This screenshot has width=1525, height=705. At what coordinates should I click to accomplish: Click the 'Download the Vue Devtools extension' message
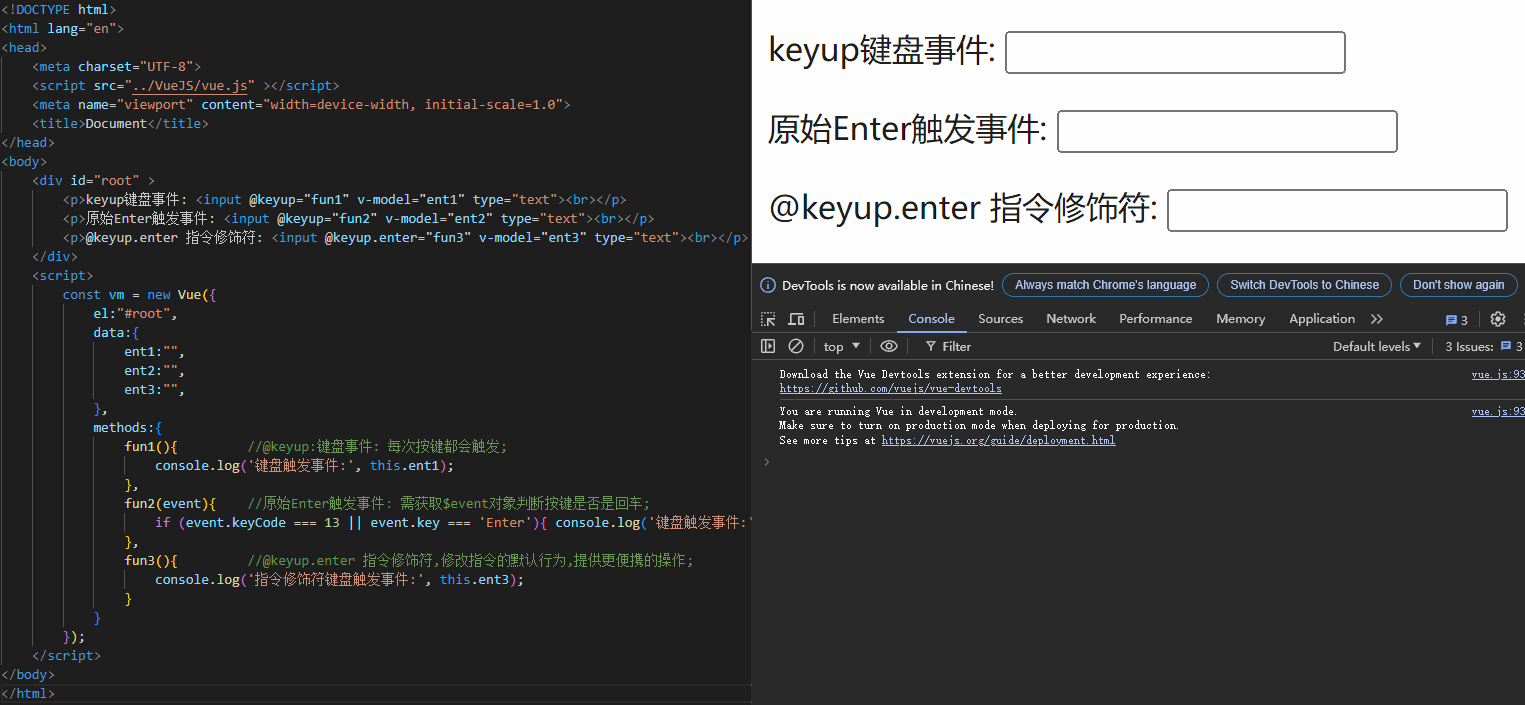pyautogui.click(x=994, y=374)
